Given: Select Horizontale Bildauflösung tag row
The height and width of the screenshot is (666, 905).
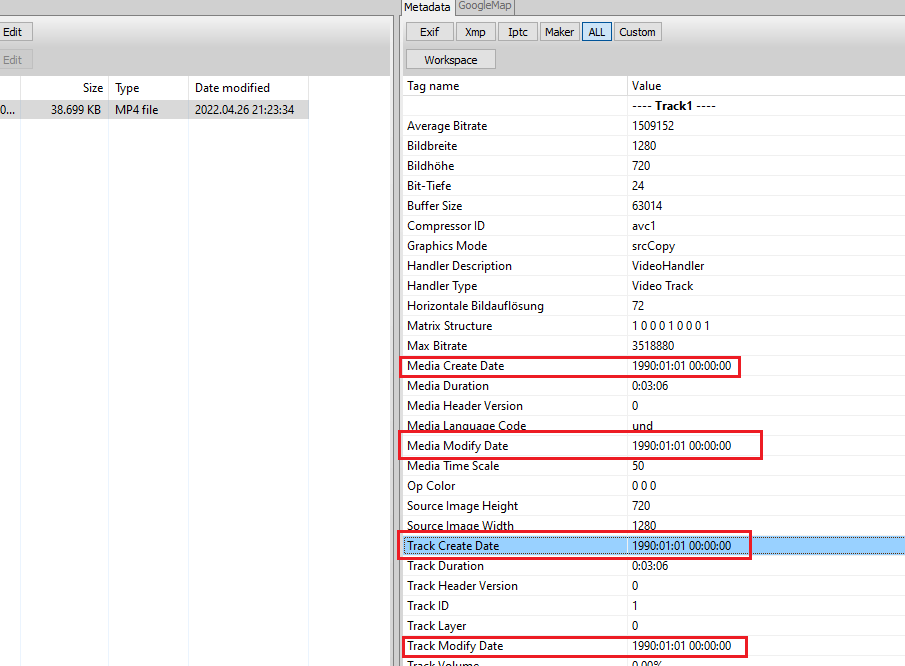Looking at the screenshot, I should point(654,306).
